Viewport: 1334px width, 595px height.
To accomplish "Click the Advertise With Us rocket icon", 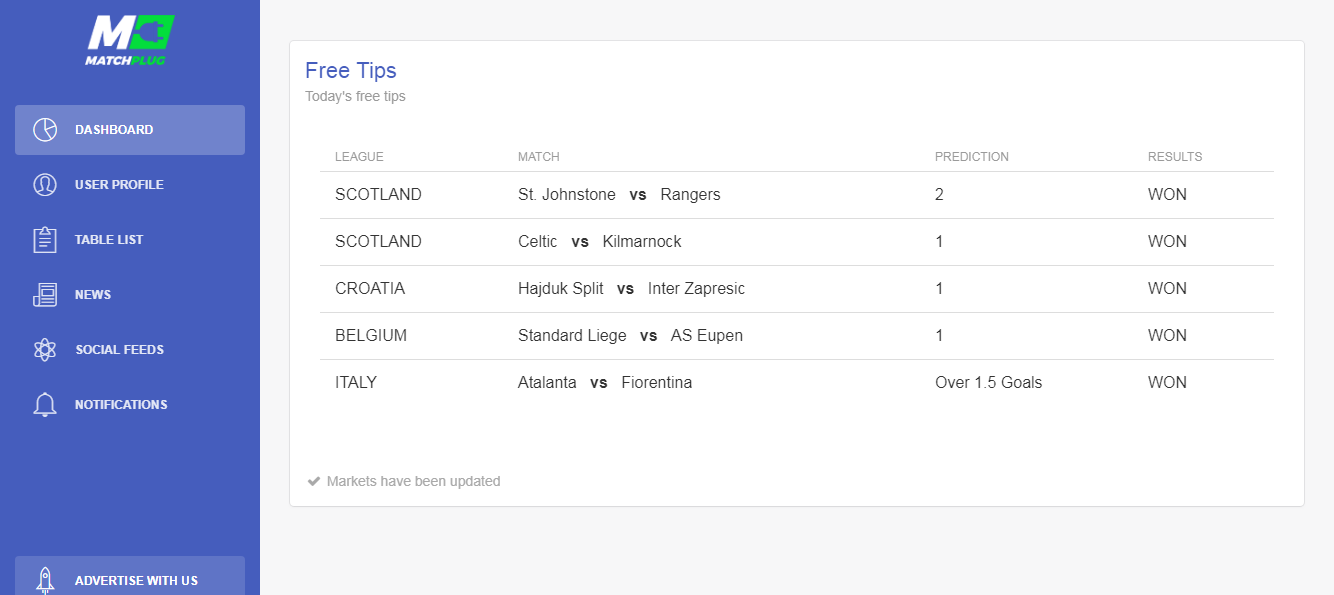I will click(45, 580).
